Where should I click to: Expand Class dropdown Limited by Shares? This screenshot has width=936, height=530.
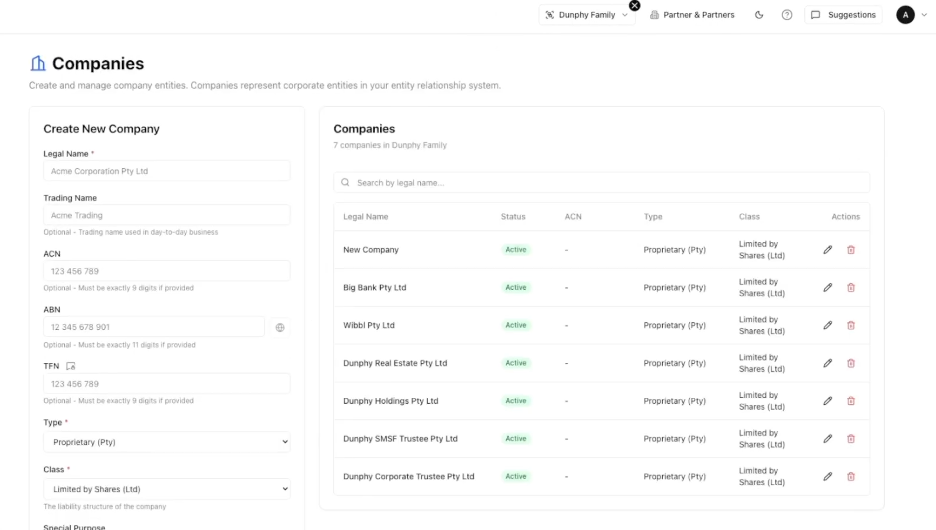pos(167,489)
